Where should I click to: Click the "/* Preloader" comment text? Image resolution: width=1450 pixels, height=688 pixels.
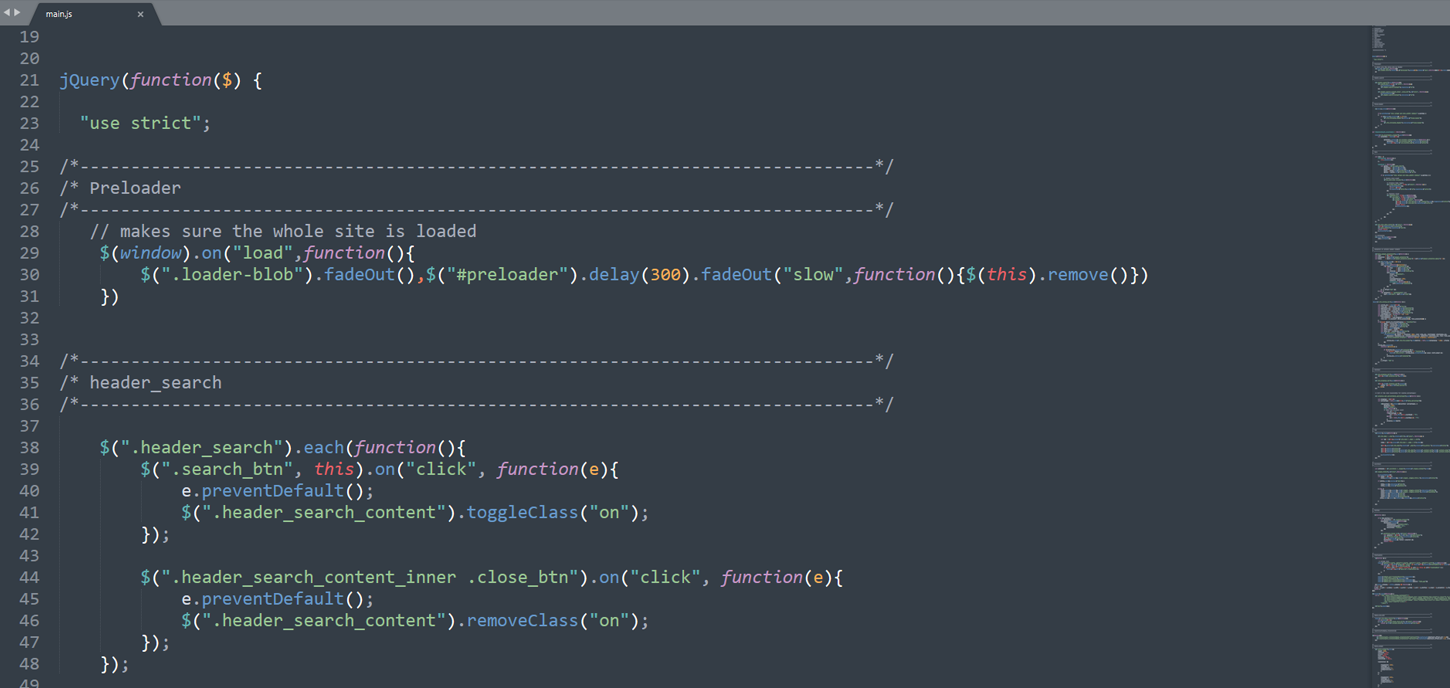[120, 188]
